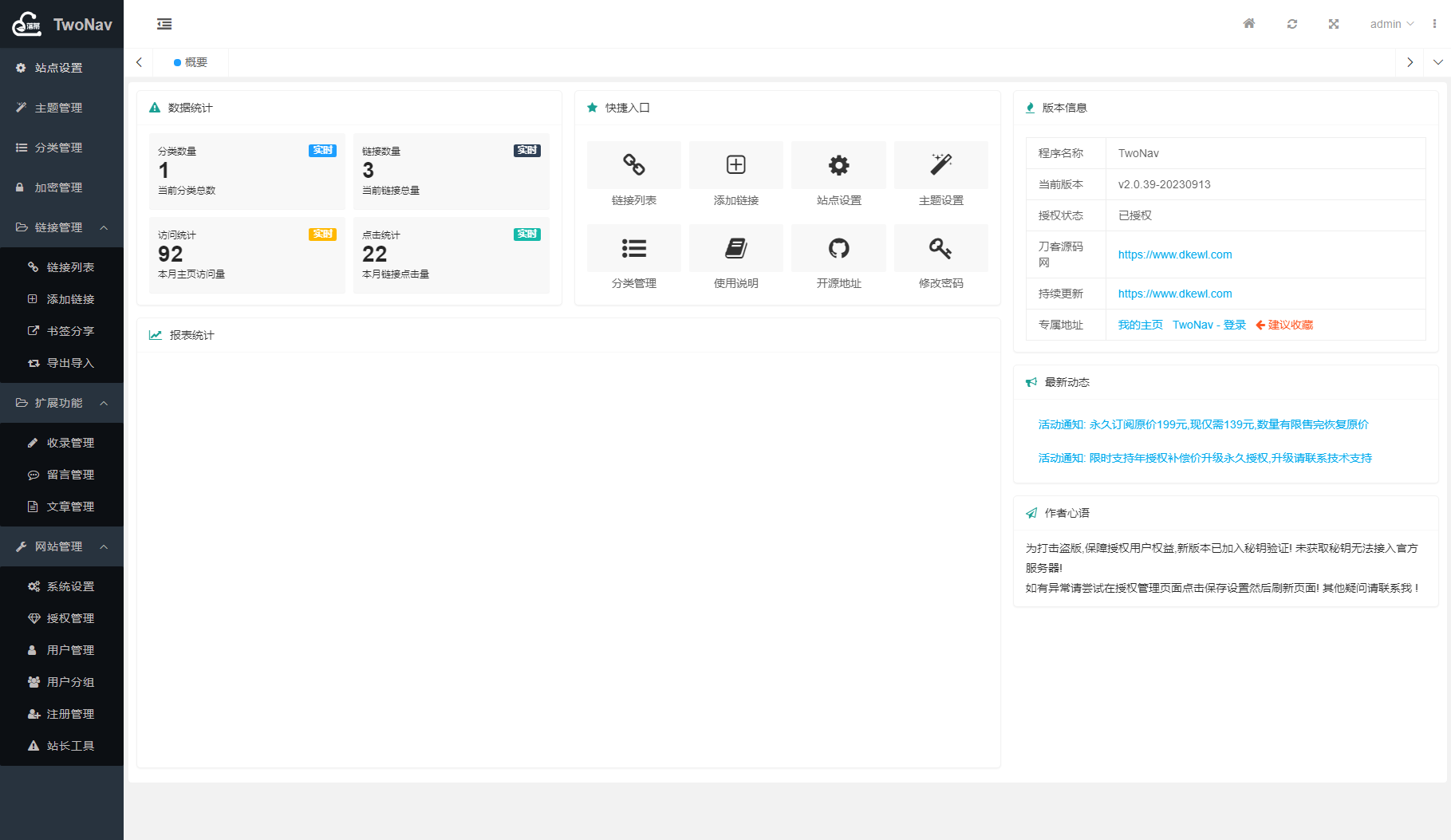
Task: Visit 我的主页 in 版本信息
Action: pyautogui.click(x=1140, y=325)
